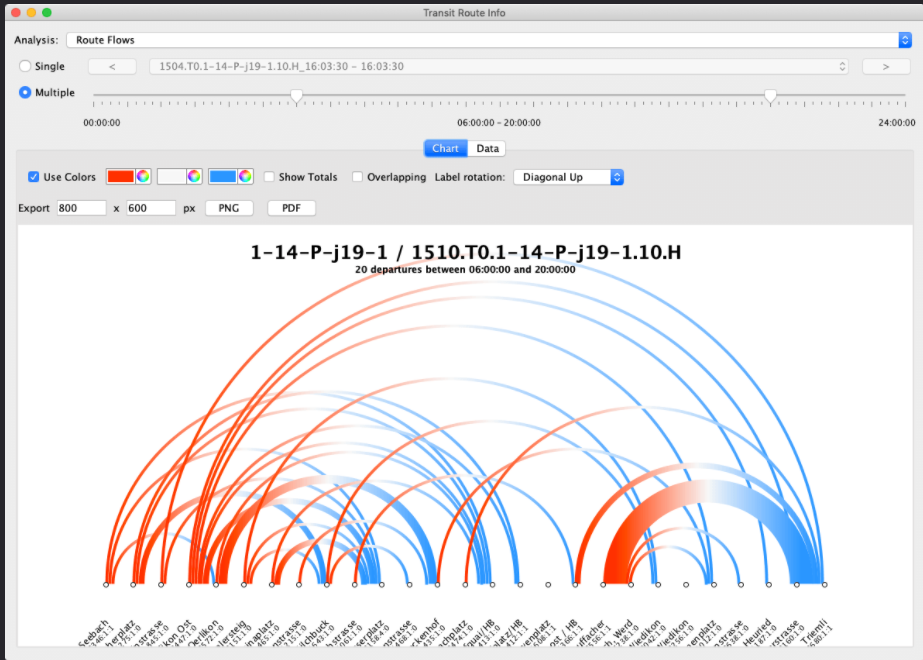The height and width of the screenshot is (660, 923).
Task: Click the end time slider handle
Action: [770, 96]
